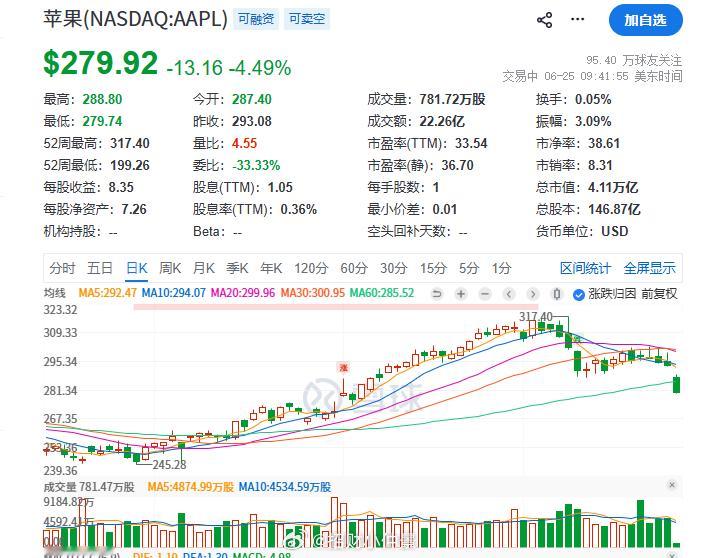702x558 pixels.
Task: Click the MA30:300.95 indicator label
Action: click(312, 293)
